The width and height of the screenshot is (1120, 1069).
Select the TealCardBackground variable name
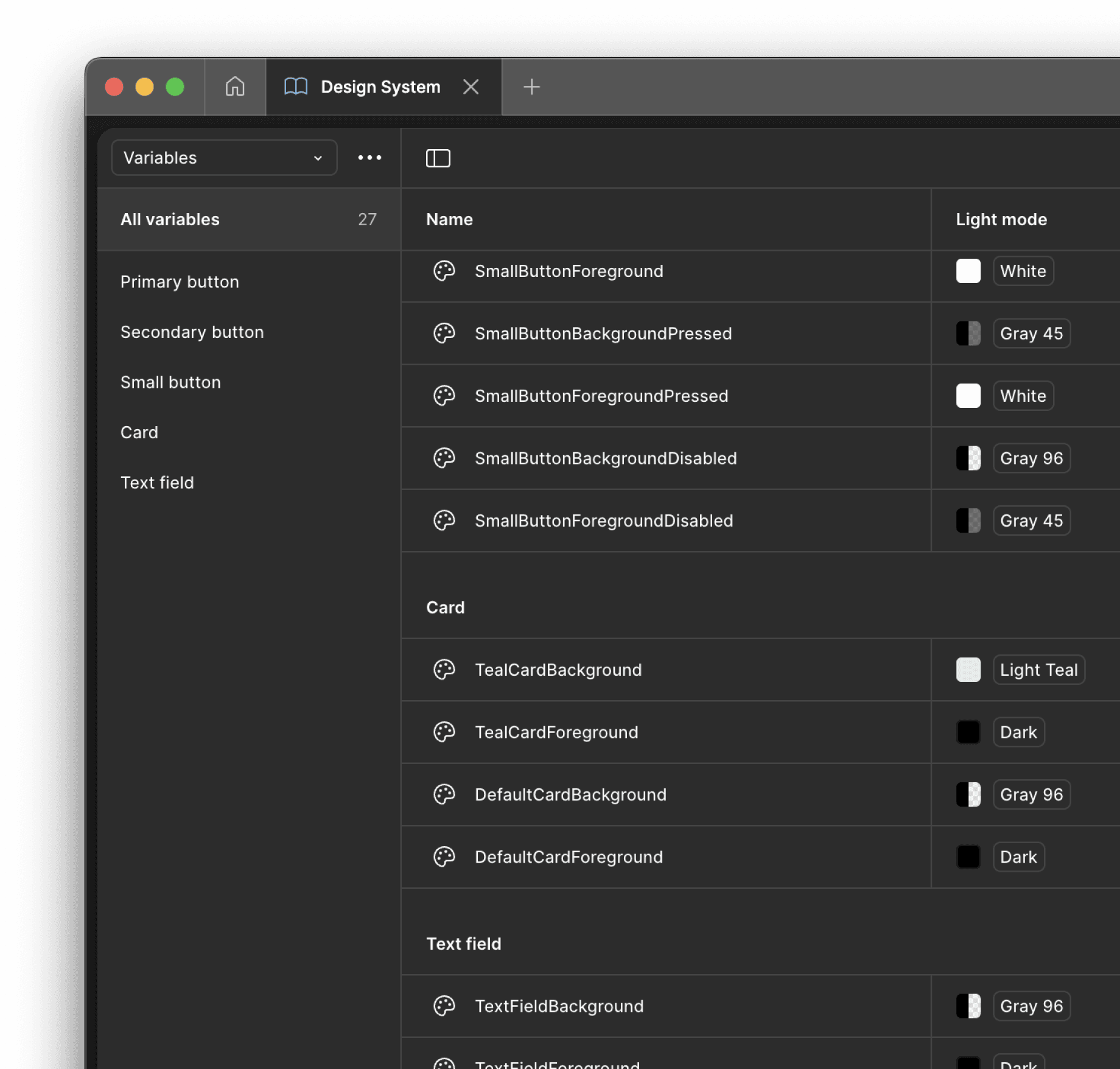click(x=558, y=670)
